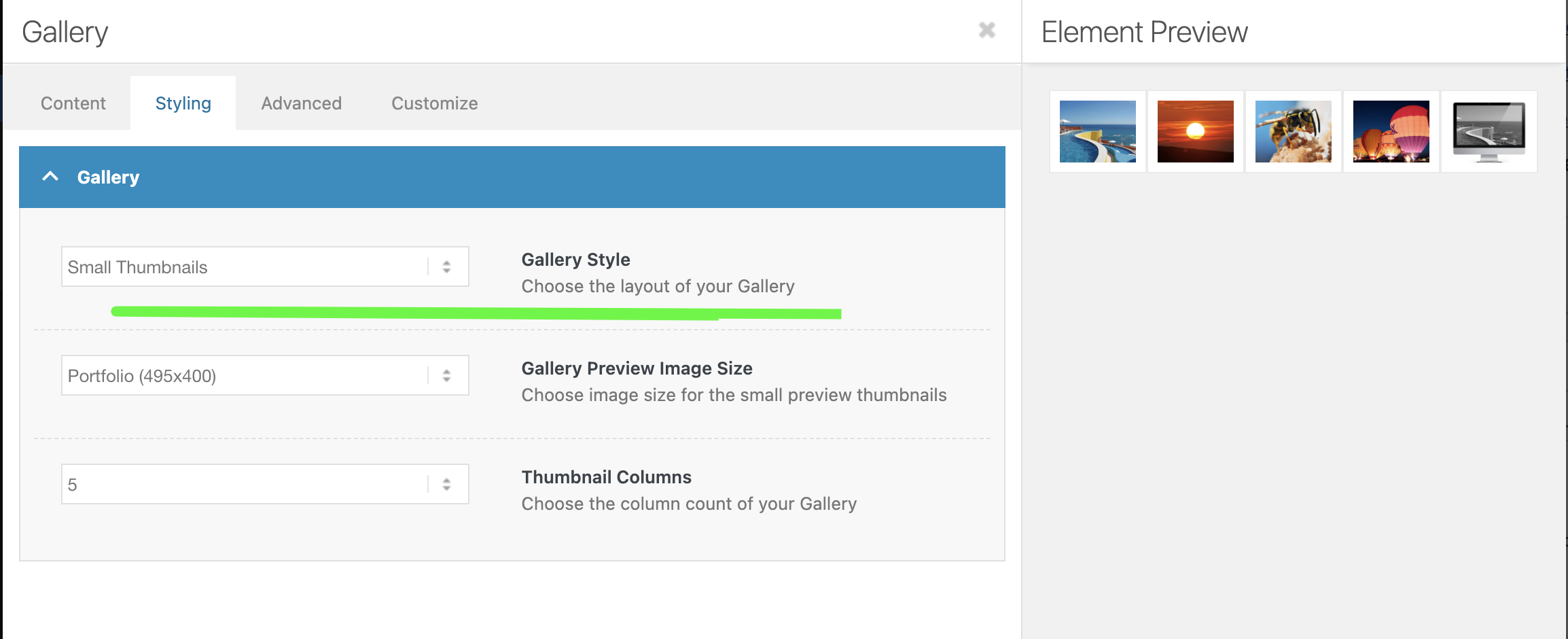Select the computer monitor thumbnail
The image size is (1568, 639).
[x=1489, y=131]
